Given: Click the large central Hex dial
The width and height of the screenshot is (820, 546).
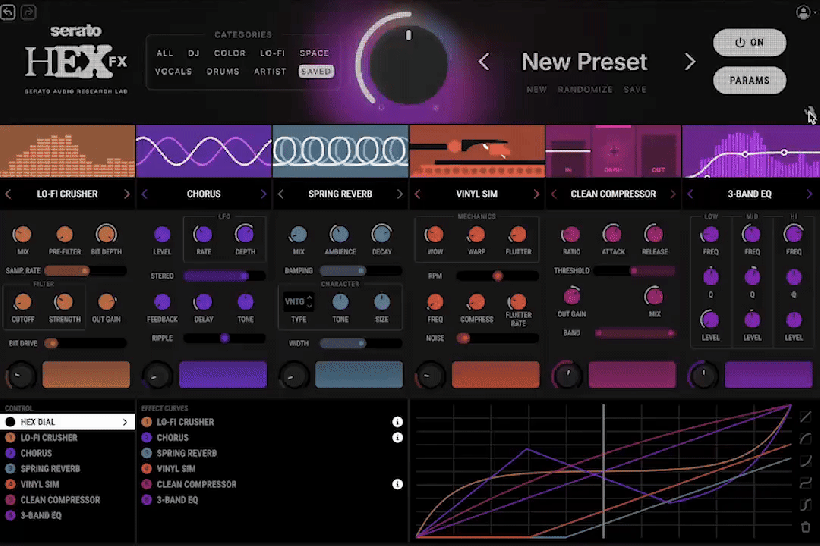Looking at the screenshot, I should [x=408, y=63].
